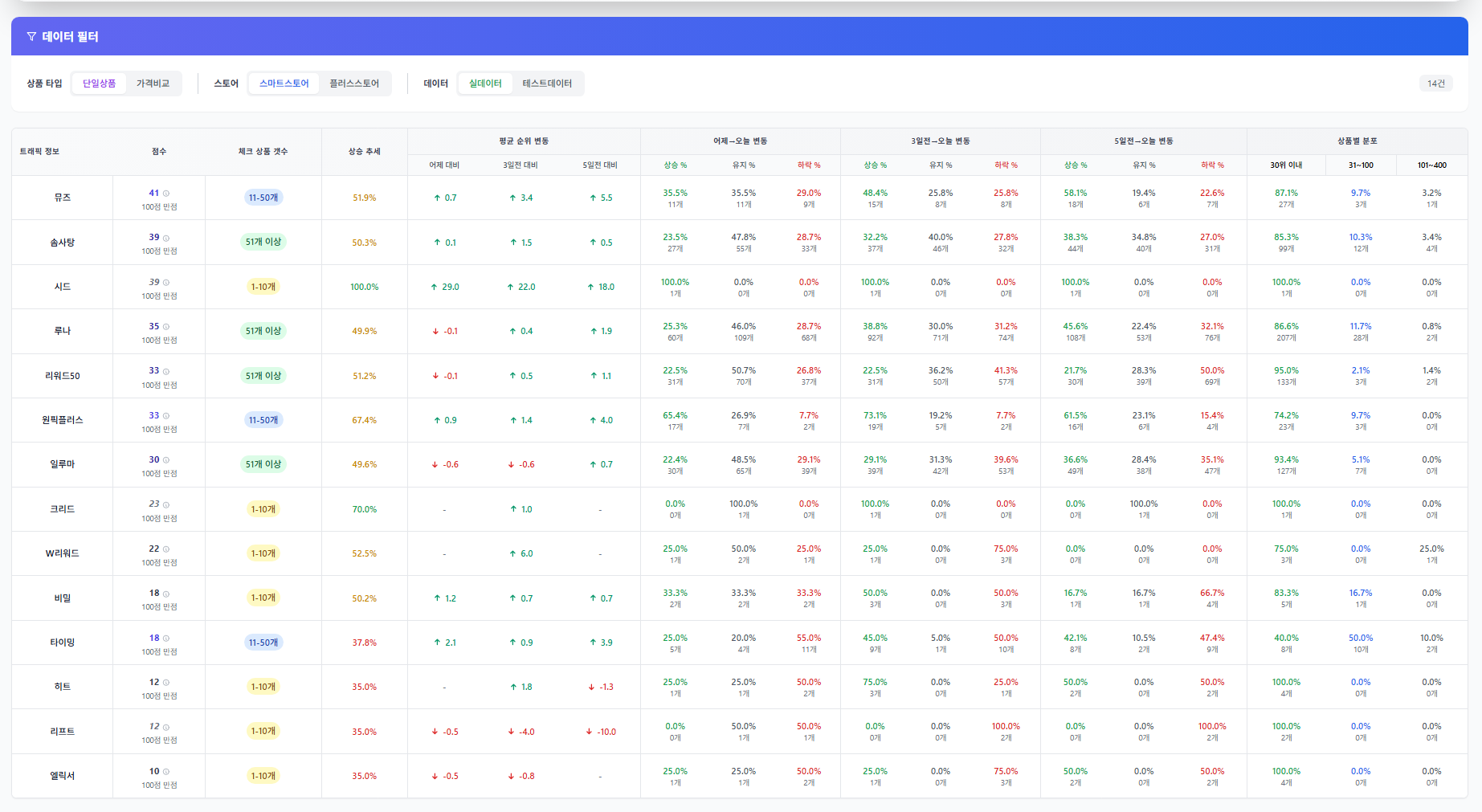Click the 점수 column header
The height and width of the screenshot is (812, 1482).
[x=159, y=152]
